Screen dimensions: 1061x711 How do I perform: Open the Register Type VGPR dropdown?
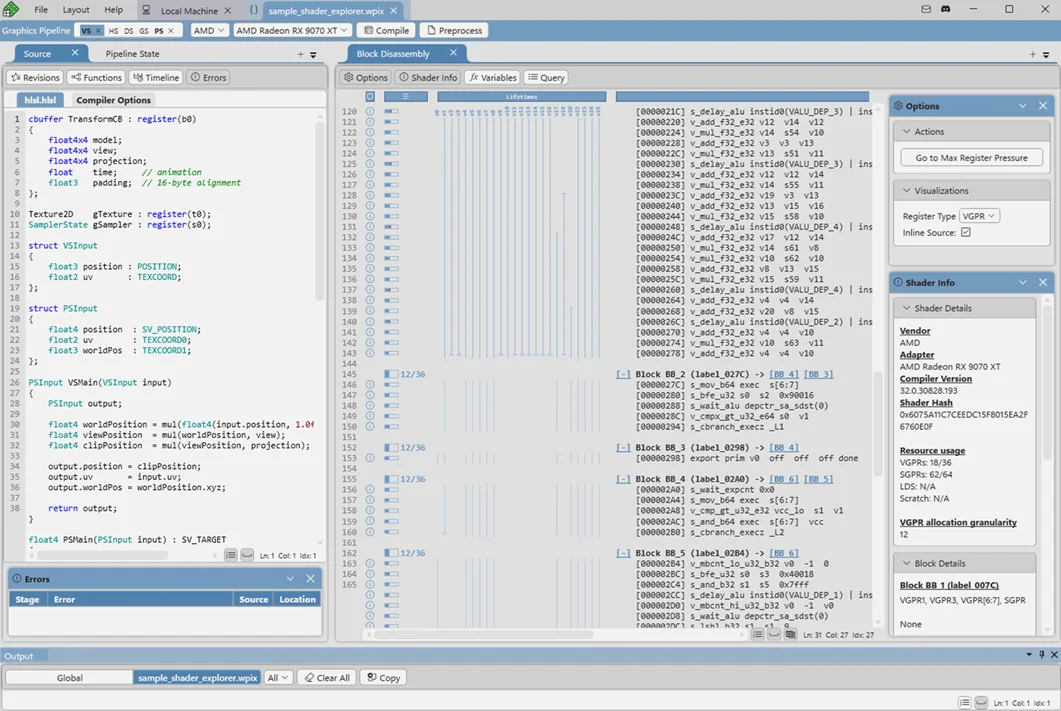[x=978, y=216]
